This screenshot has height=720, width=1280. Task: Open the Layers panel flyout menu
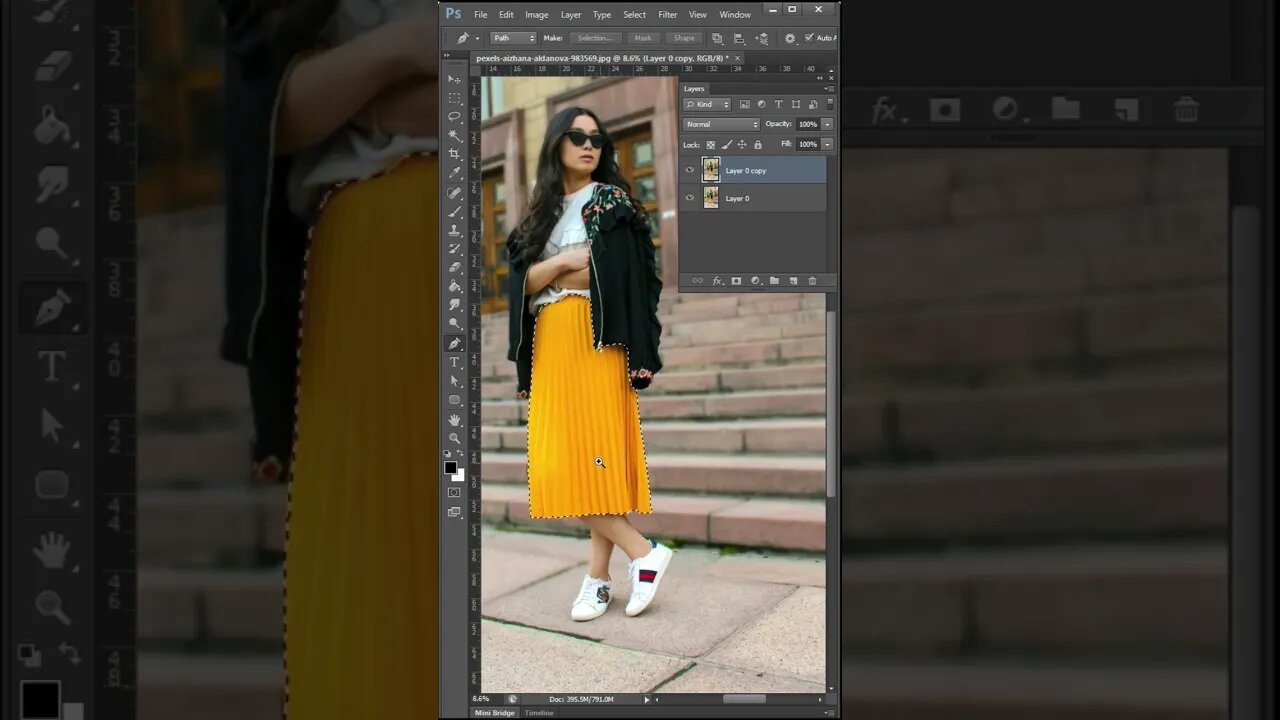[829, 88]
